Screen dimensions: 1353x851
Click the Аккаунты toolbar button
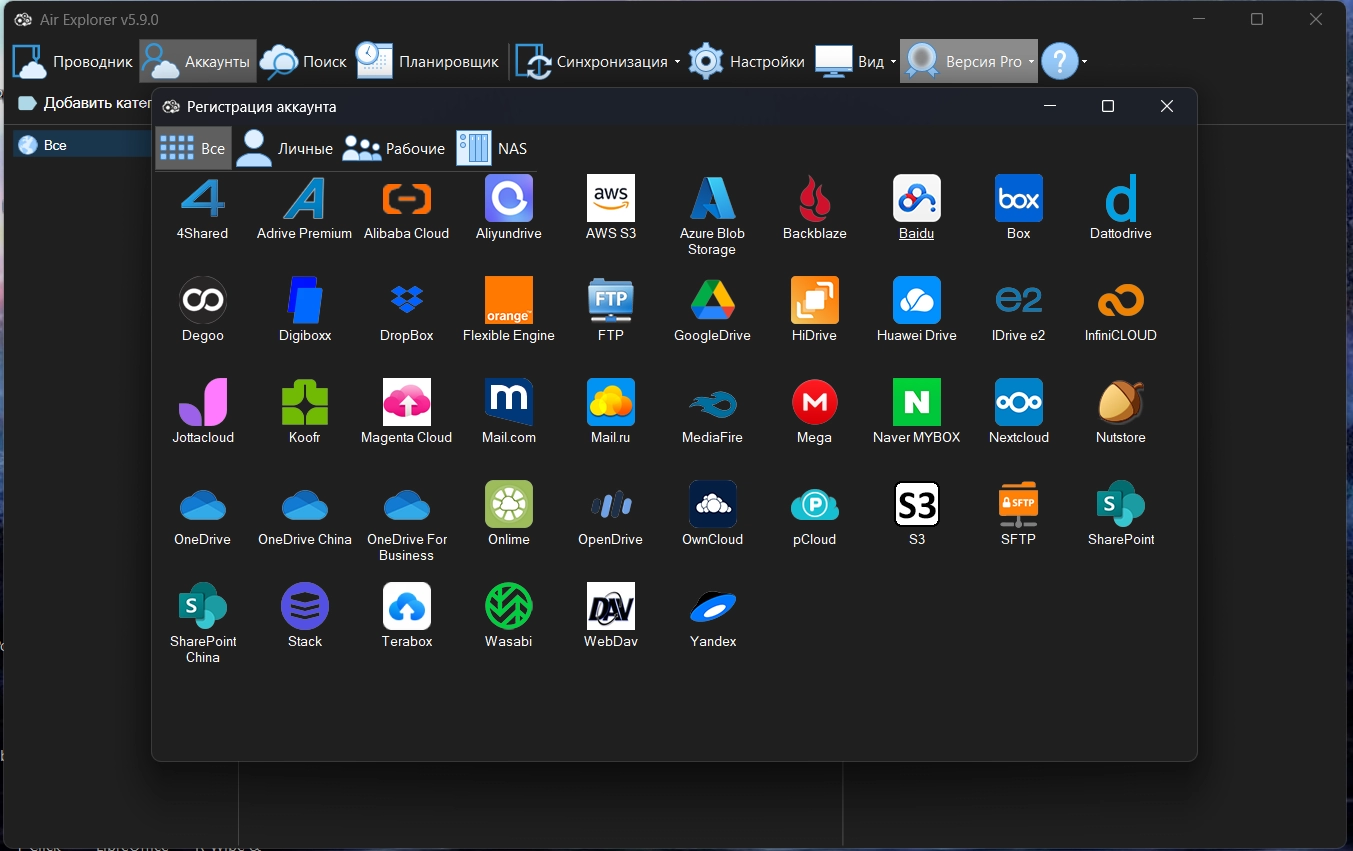pos(197,62)
